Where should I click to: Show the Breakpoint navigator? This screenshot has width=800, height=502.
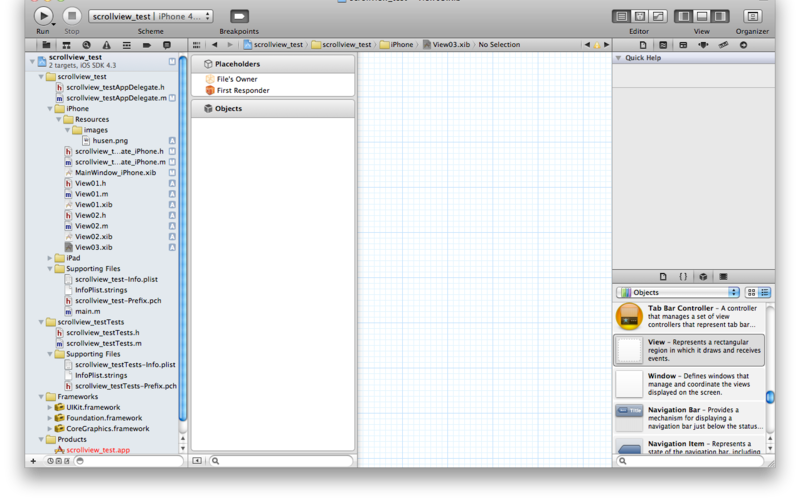[x=147, y=45]
